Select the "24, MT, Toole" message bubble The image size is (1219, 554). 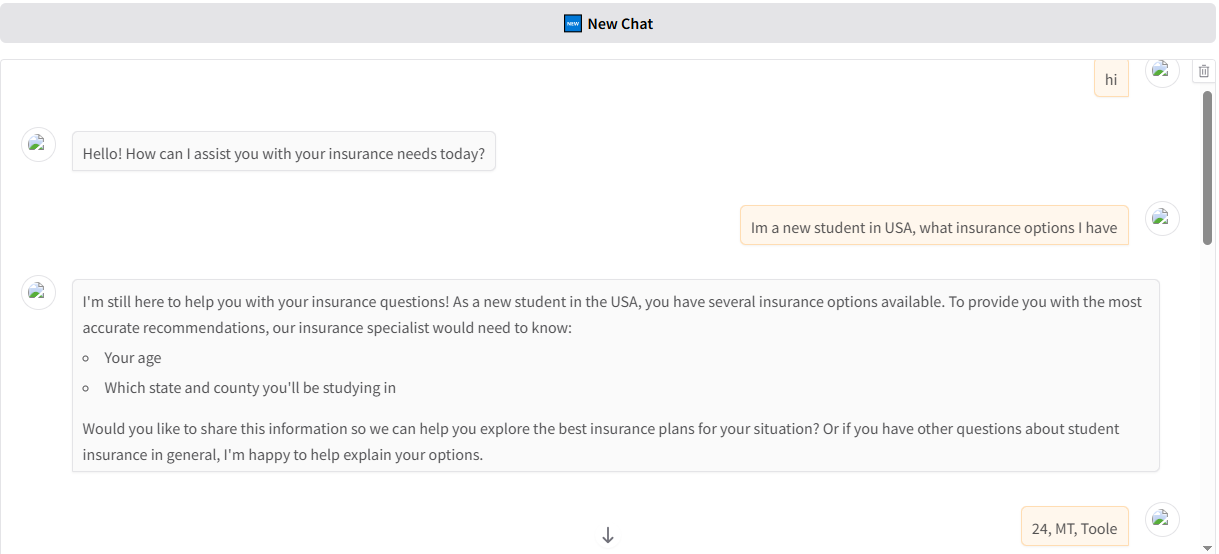tap(1074, 528)
